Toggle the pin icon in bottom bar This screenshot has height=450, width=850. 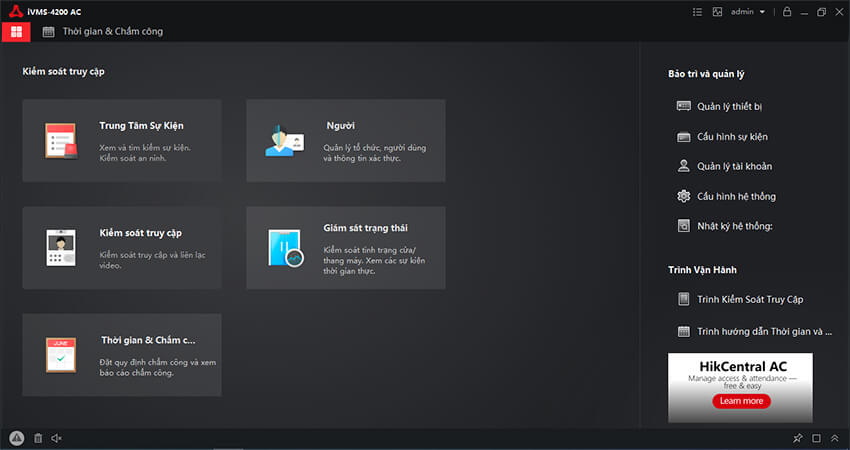(x=797, y=438)
